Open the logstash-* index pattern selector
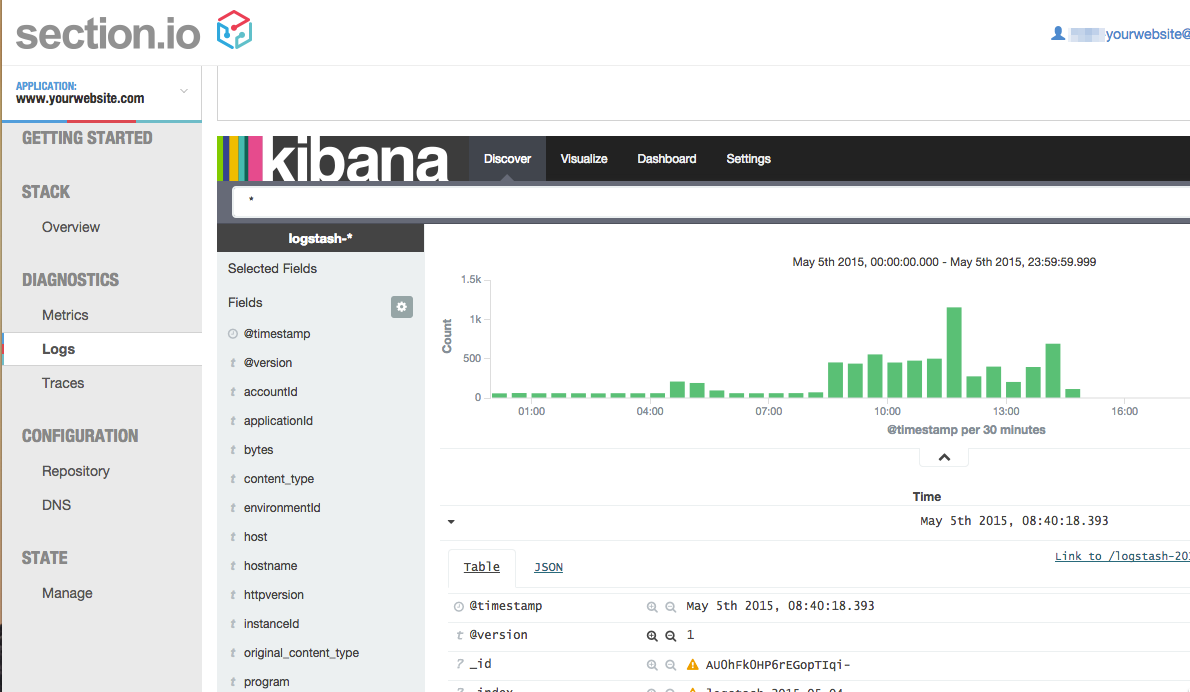This screenshot has width=1190, height=692. point(320,238)
